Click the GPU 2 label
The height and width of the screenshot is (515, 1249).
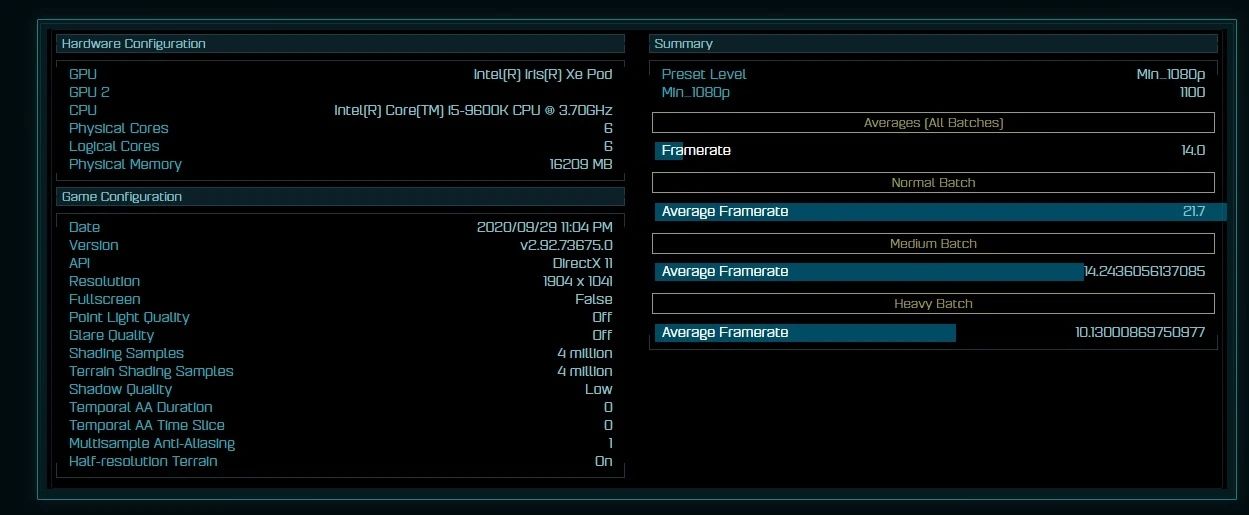(x=89, y=92)
